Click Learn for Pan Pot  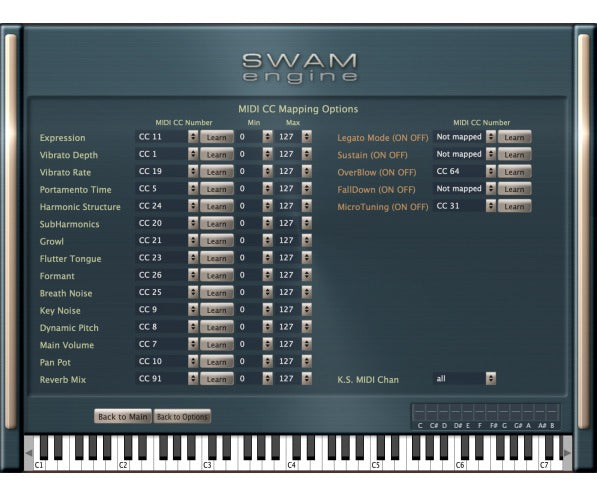[217, 361]
